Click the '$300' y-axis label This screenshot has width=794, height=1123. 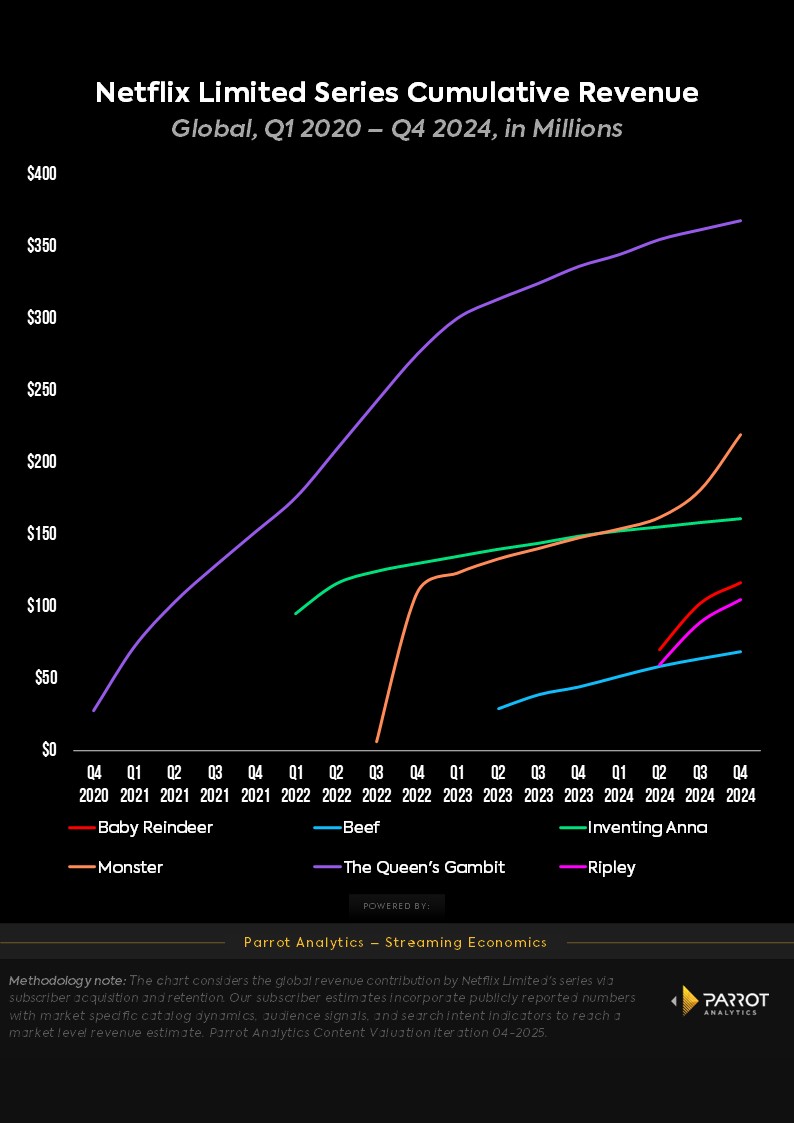click(x=42, y=318)
